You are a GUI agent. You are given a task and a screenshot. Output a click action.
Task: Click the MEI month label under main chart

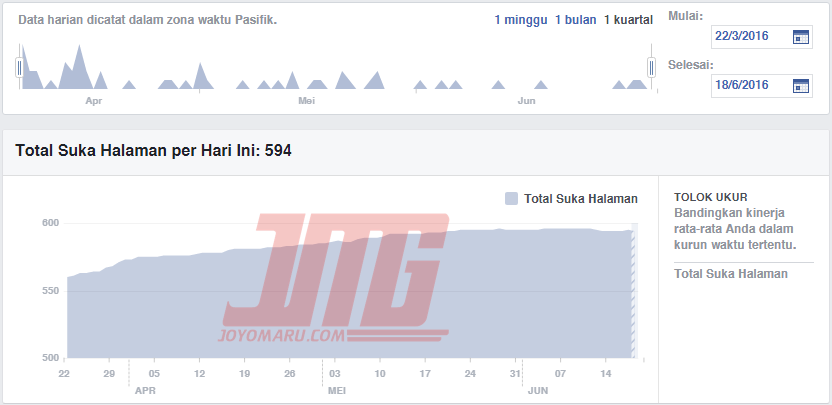tap(337, 391)
